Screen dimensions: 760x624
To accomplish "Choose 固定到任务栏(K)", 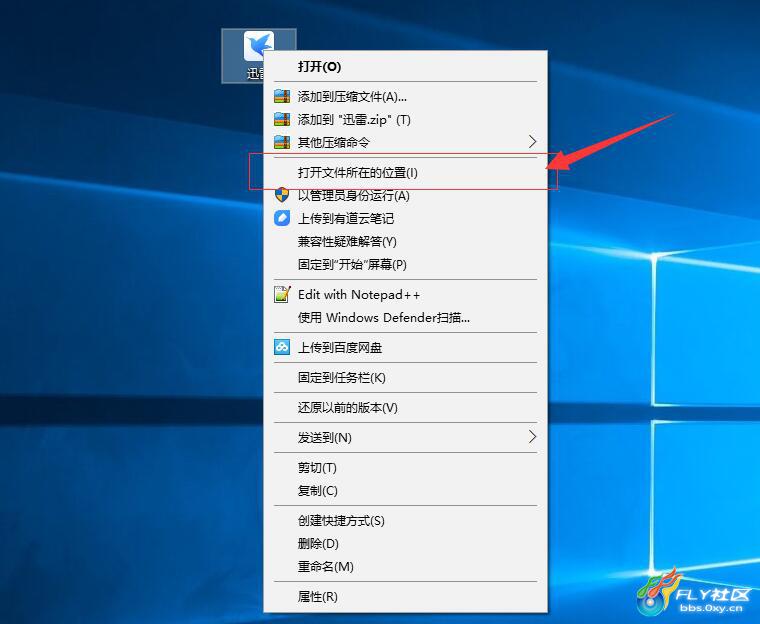I will click(x=405, y=377).
